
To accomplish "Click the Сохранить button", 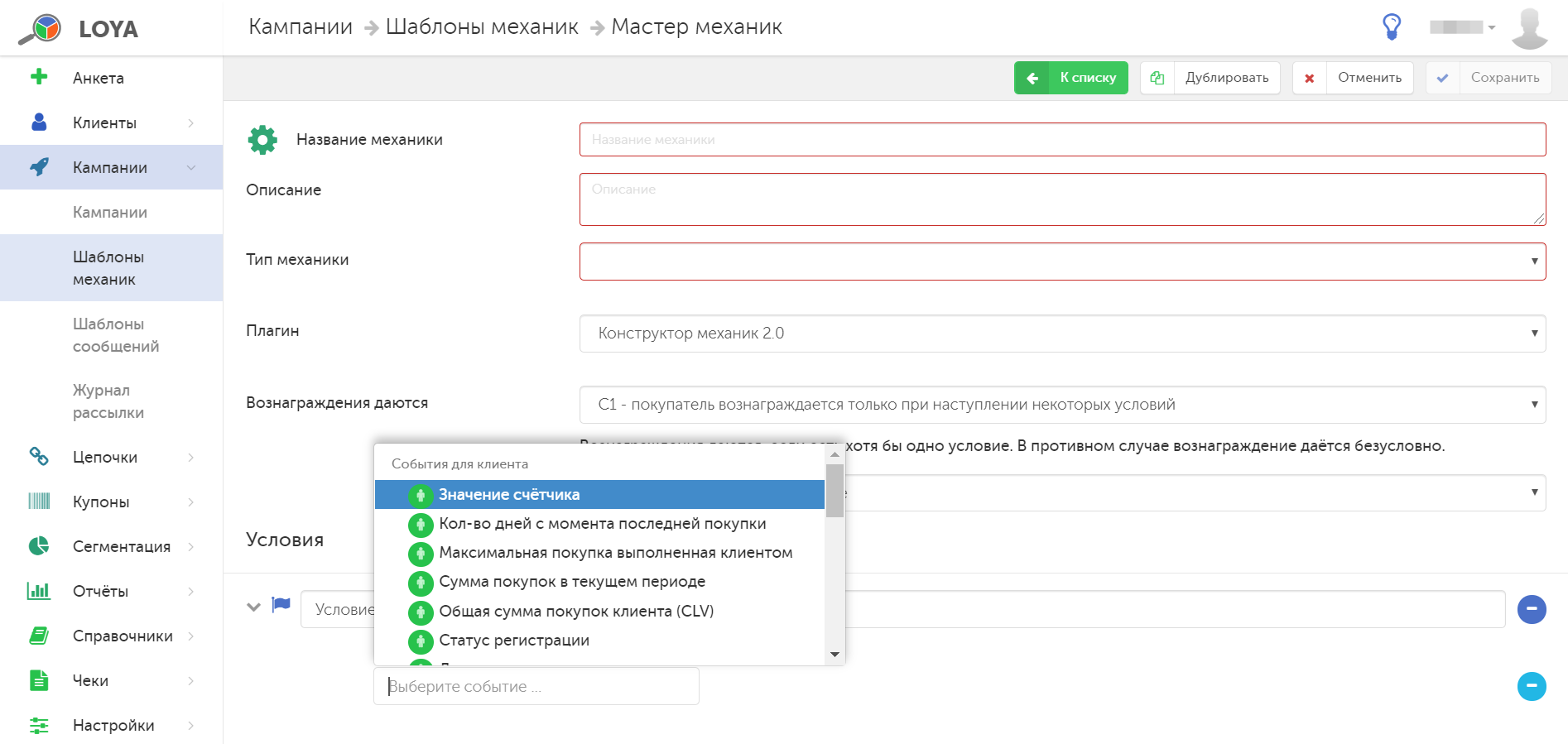I will coord(1489,78).
